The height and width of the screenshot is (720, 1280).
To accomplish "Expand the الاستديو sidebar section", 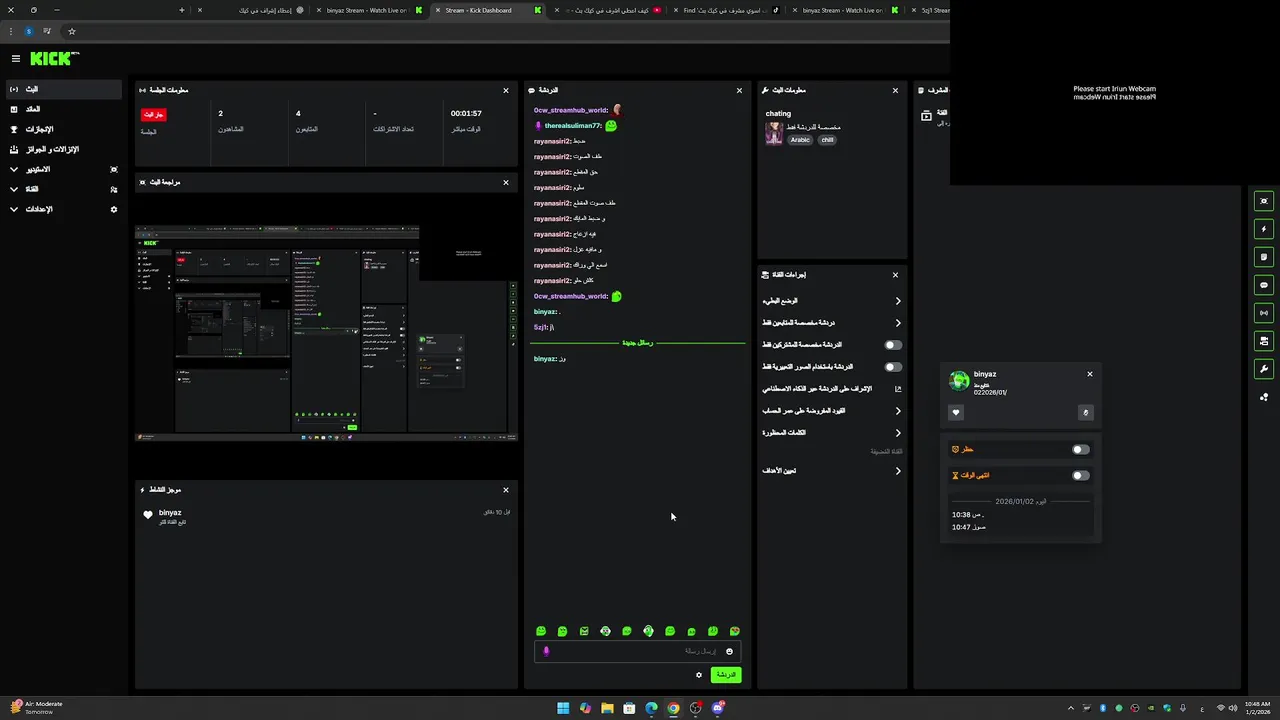I will (64, 169).
